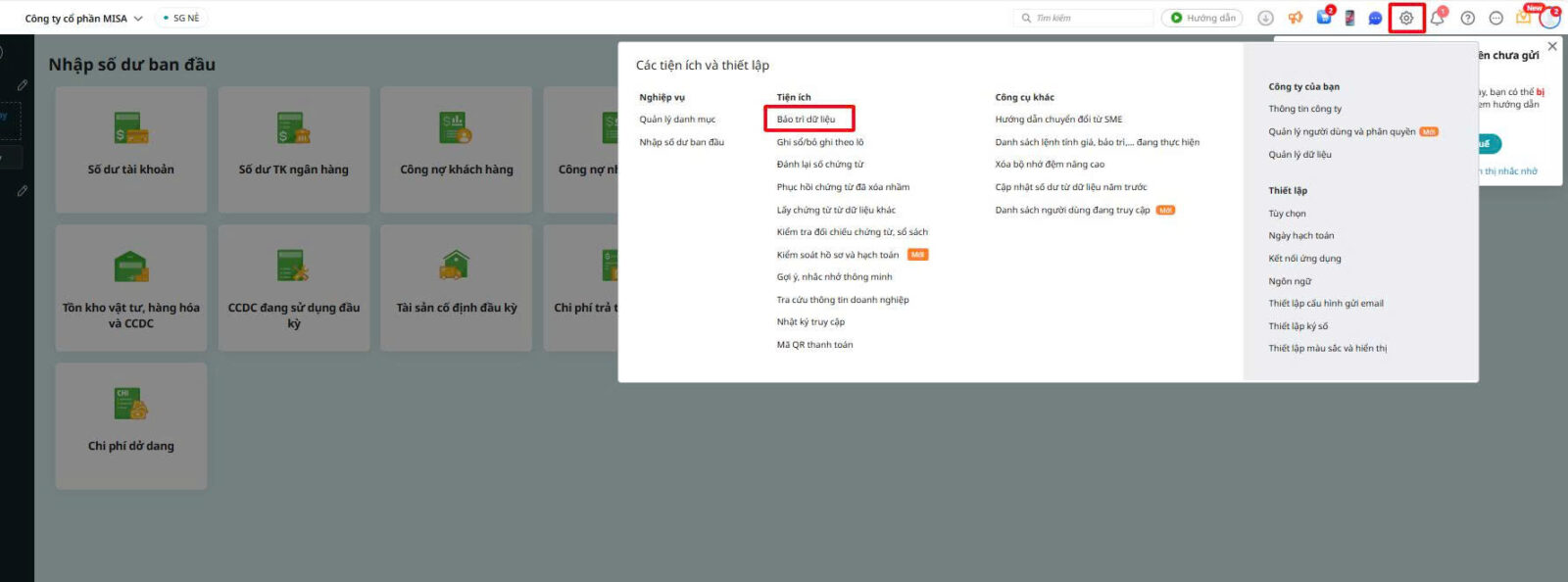
Task: Open the notifications bell
Action: pos(1437,18)
